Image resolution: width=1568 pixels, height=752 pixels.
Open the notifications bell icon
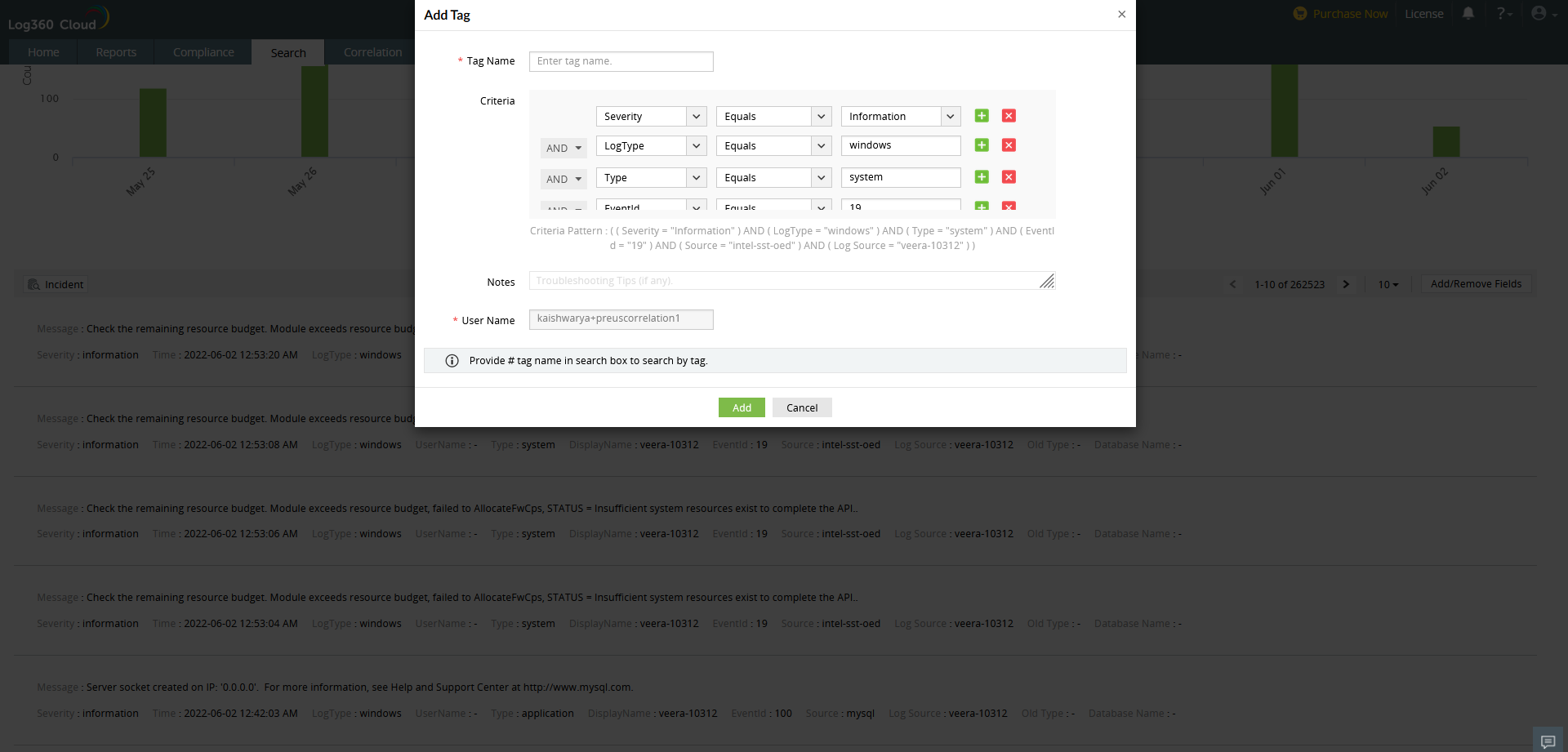pos(1468,13)
